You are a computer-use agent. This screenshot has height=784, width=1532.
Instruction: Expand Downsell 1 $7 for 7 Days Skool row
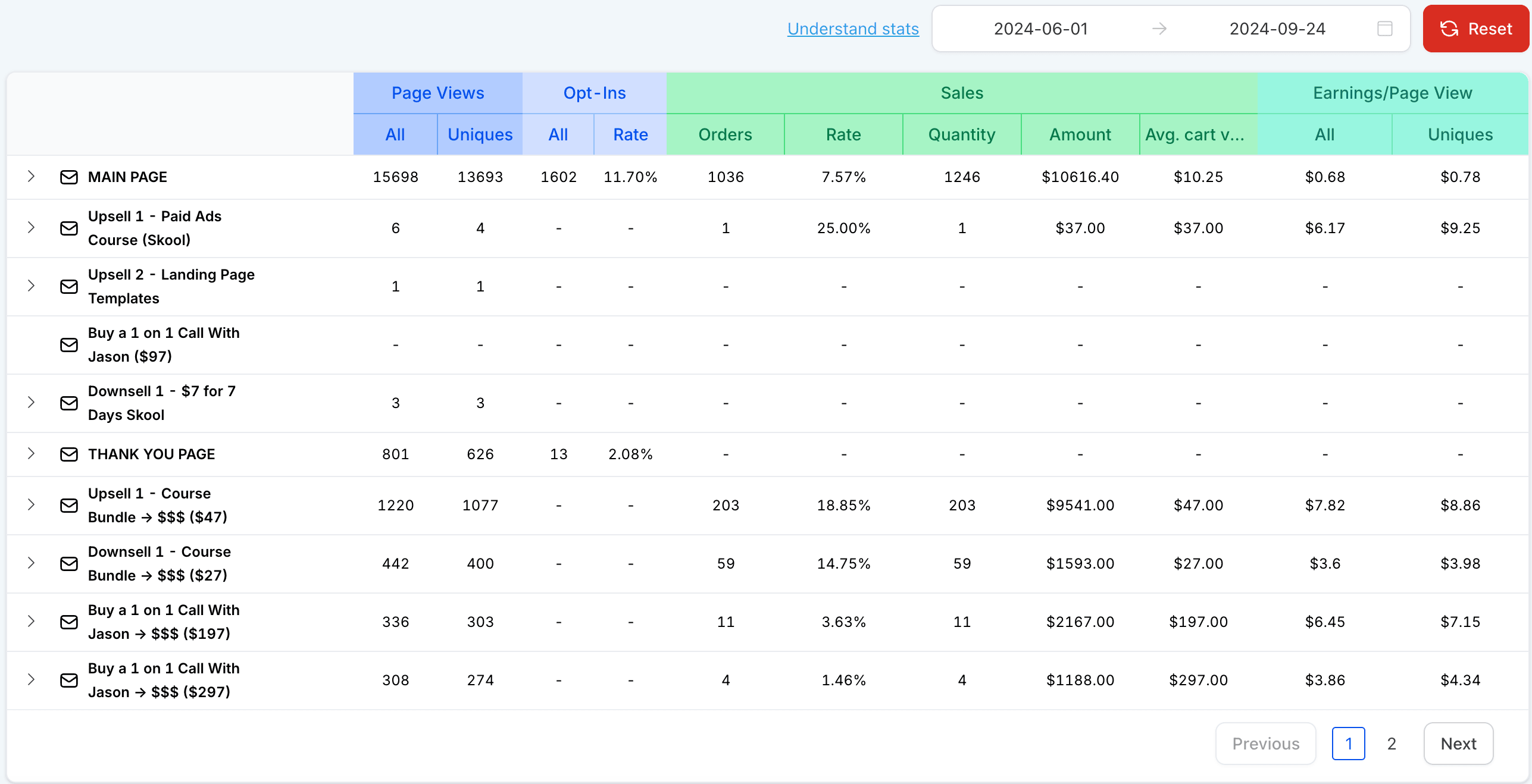(31, 402)
